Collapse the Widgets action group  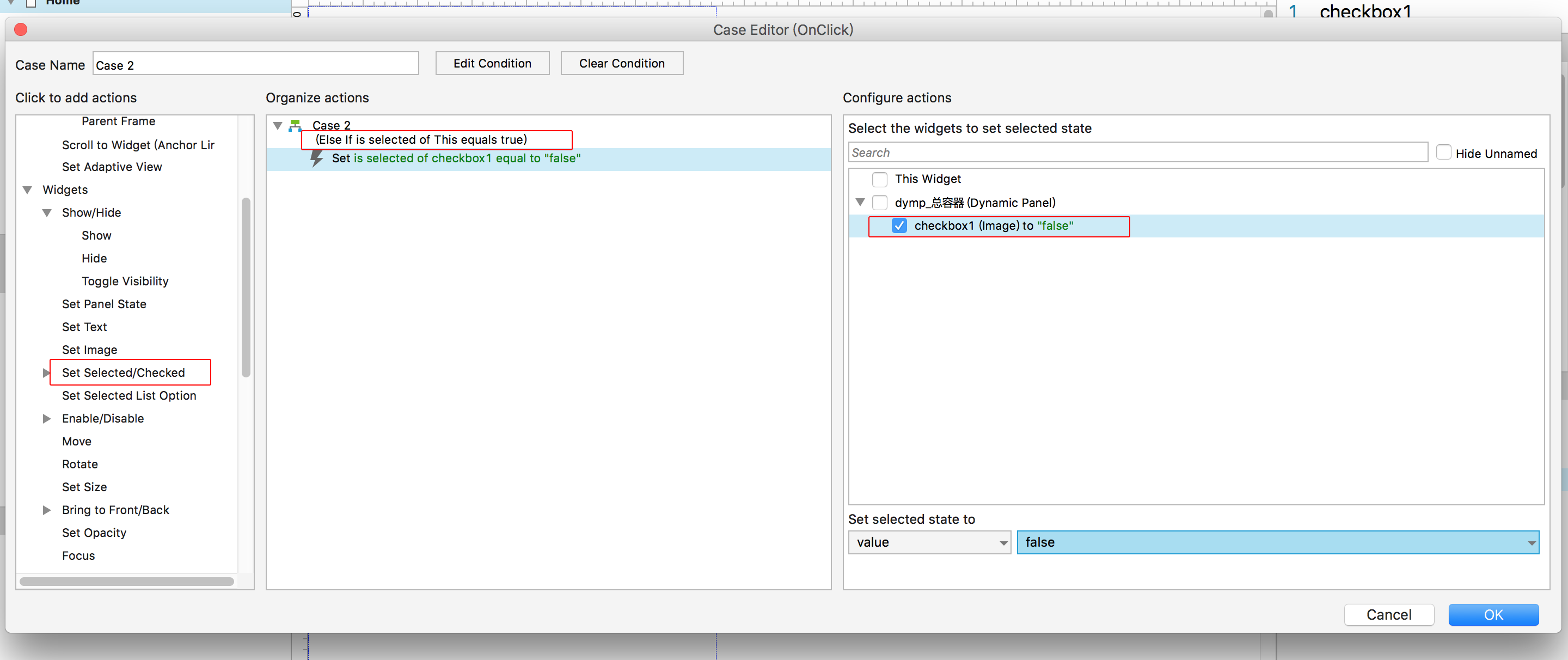(x=27, y=190)
